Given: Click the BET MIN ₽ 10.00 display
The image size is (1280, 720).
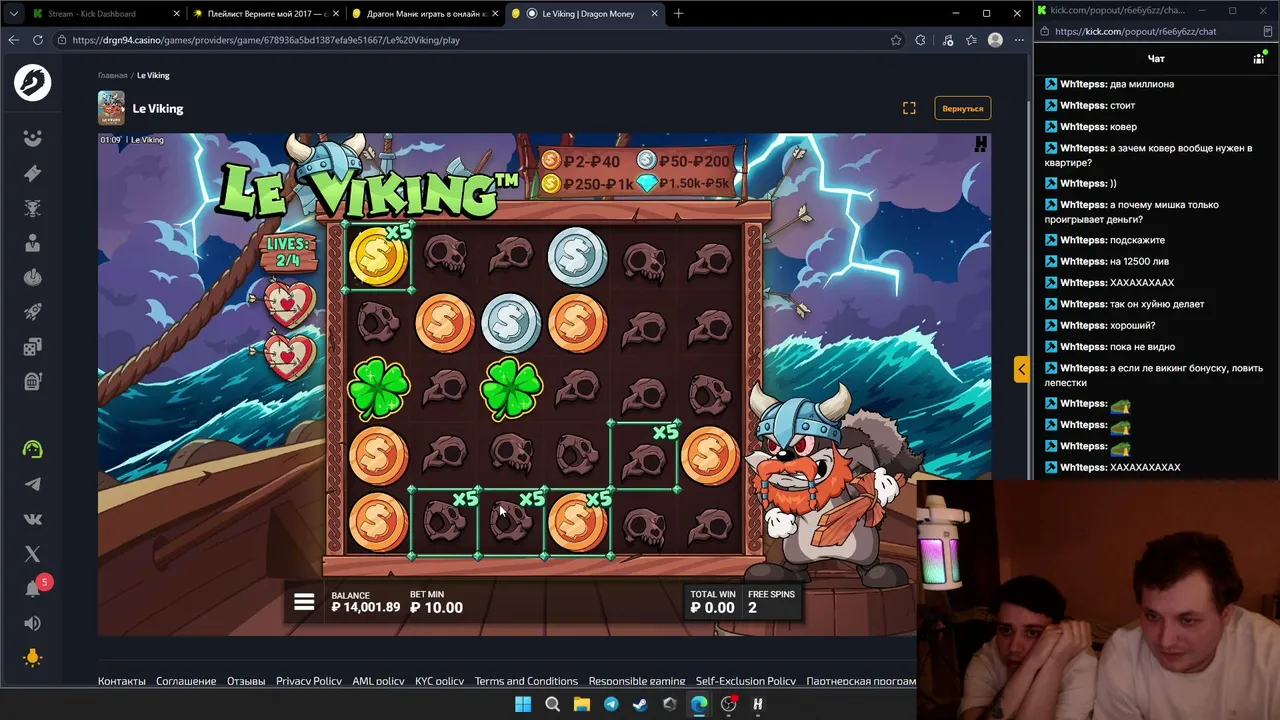Looking at the screenshot, I should point(437,602).
